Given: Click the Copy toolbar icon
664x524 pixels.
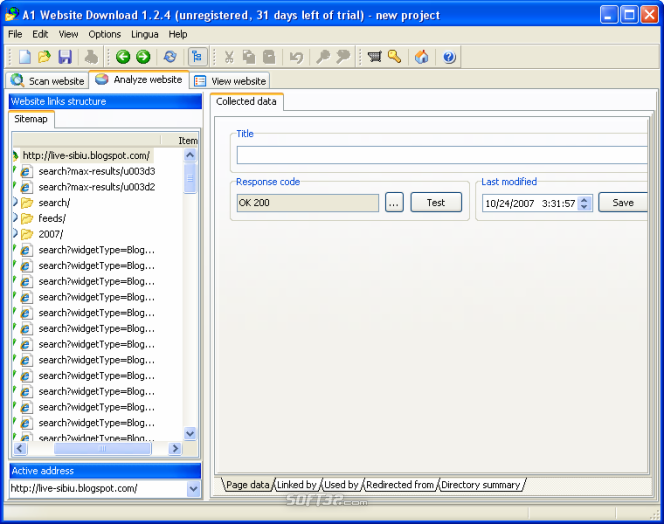Looking at the screenshot, I should click(x=249, y=57).
